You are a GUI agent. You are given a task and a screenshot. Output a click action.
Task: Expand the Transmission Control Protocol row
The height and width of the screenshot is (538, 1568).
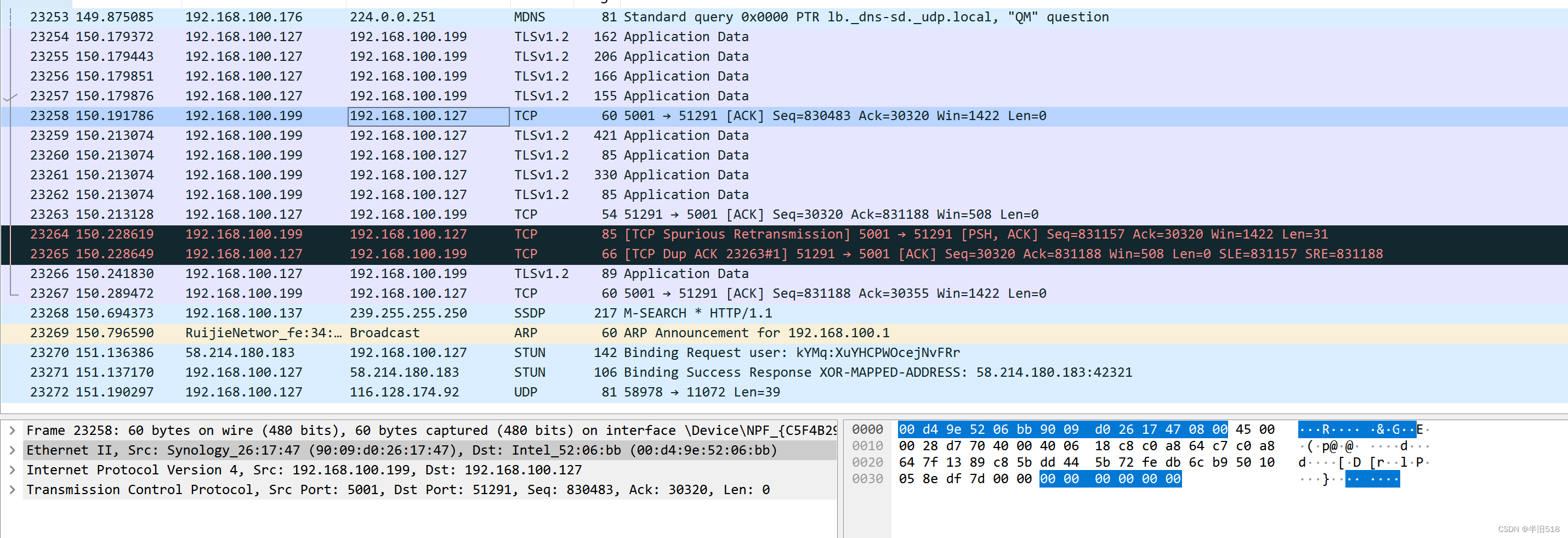coord(12,490)
